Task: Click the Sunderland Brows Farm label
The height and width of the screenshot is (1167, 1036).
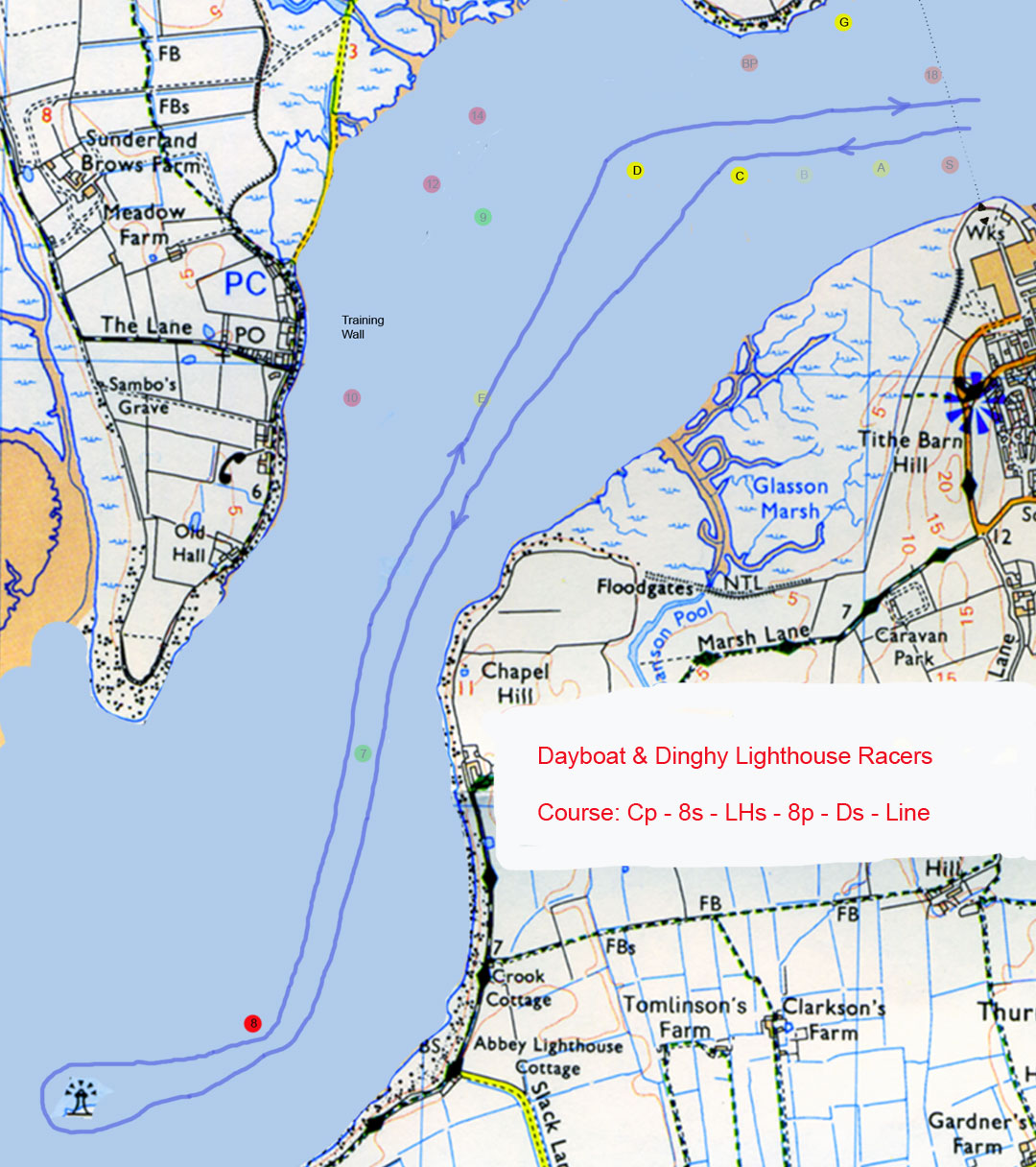Action: (140, 152)
